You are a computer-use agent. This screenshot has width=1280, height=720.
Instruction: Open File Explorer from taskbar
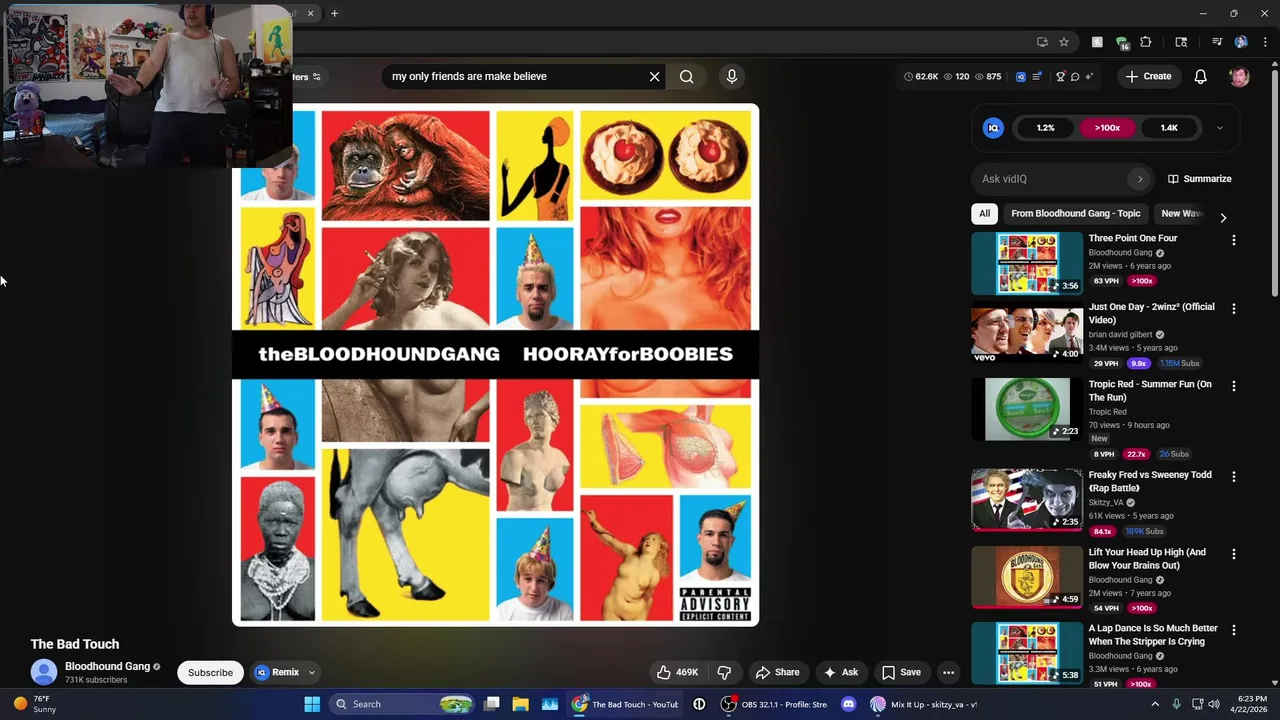pyautogui.click(x=520, y=704)
